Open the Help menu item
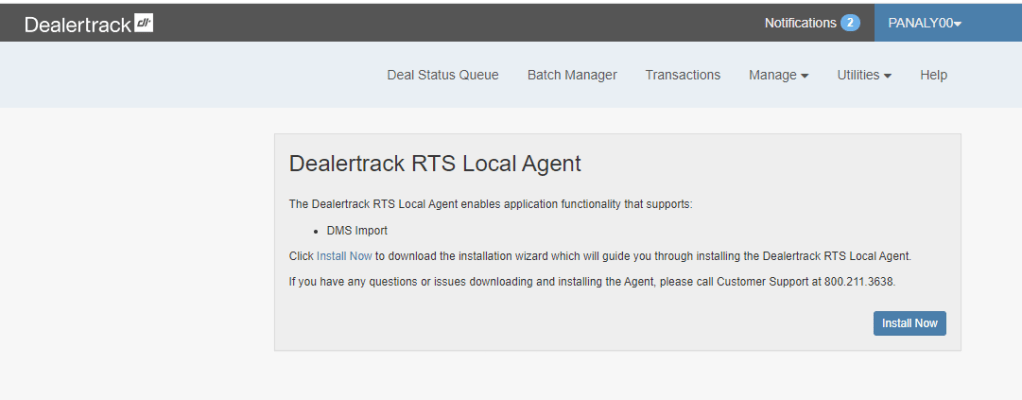This screenshot has width=1022, height=400. click(933, 75)
